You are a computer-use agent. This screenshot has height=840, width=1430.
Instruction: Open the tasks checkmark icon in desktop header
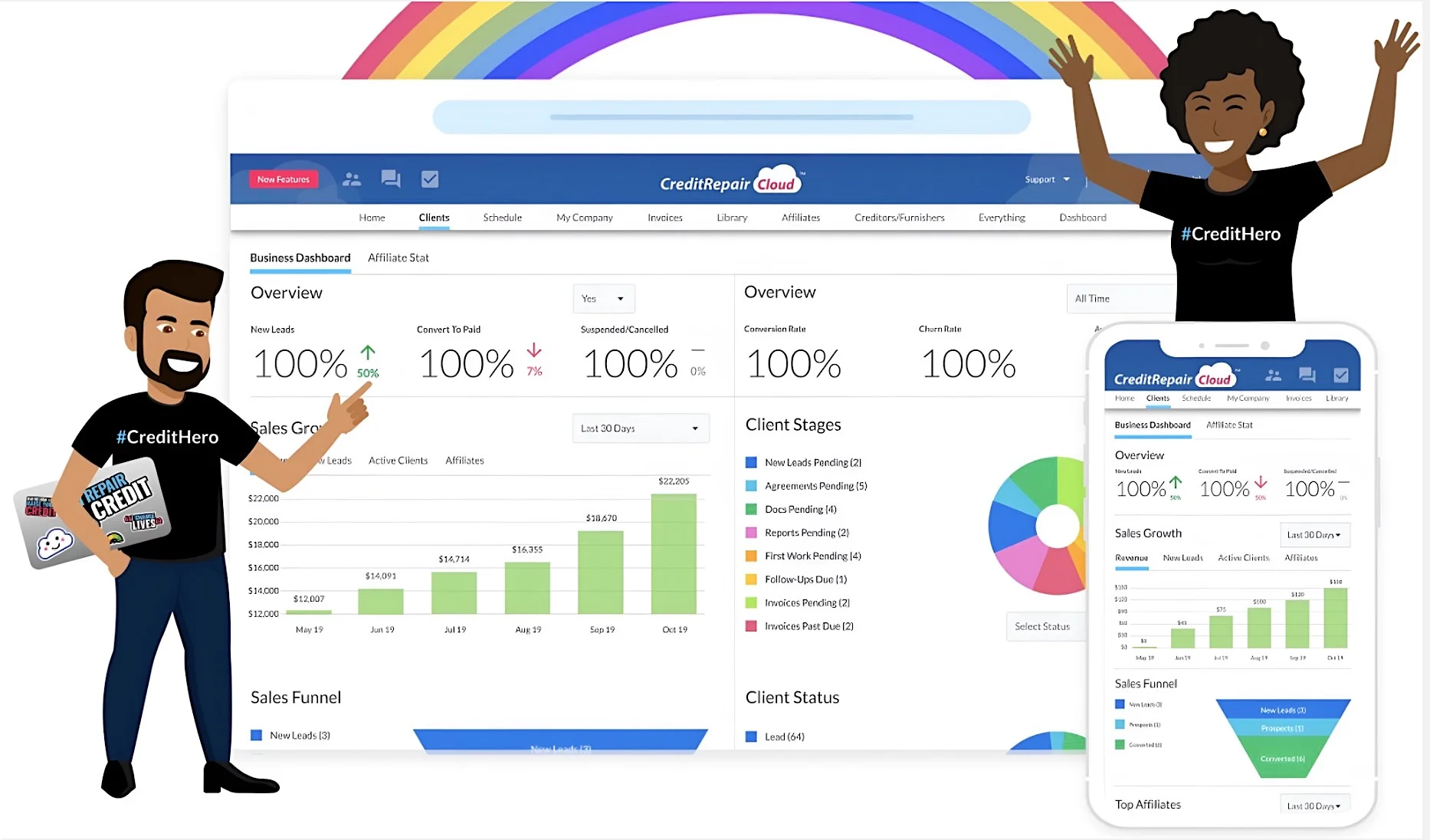pos(430,179)
